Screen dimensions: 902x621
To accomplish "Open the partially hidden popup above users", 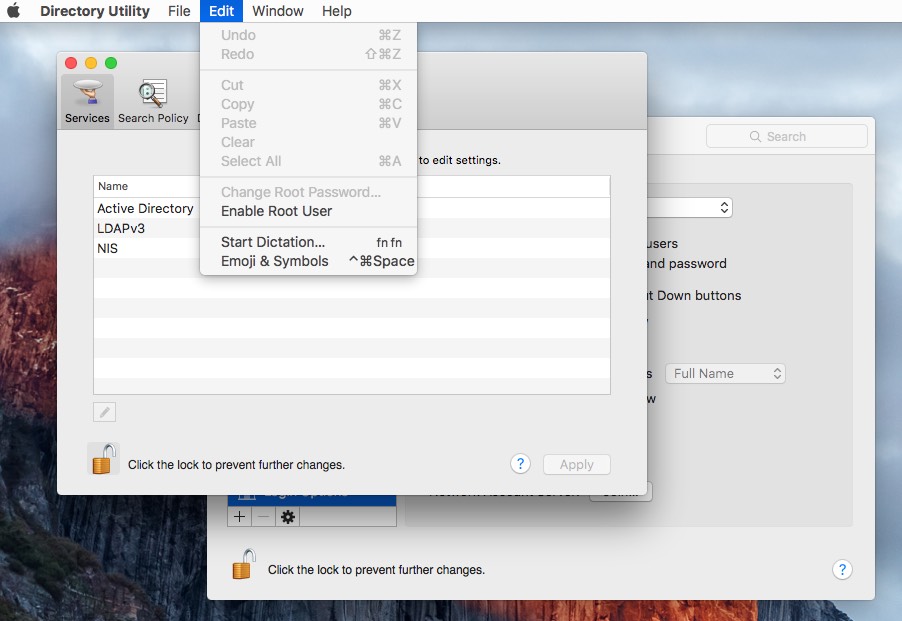I will coord(690,208).
